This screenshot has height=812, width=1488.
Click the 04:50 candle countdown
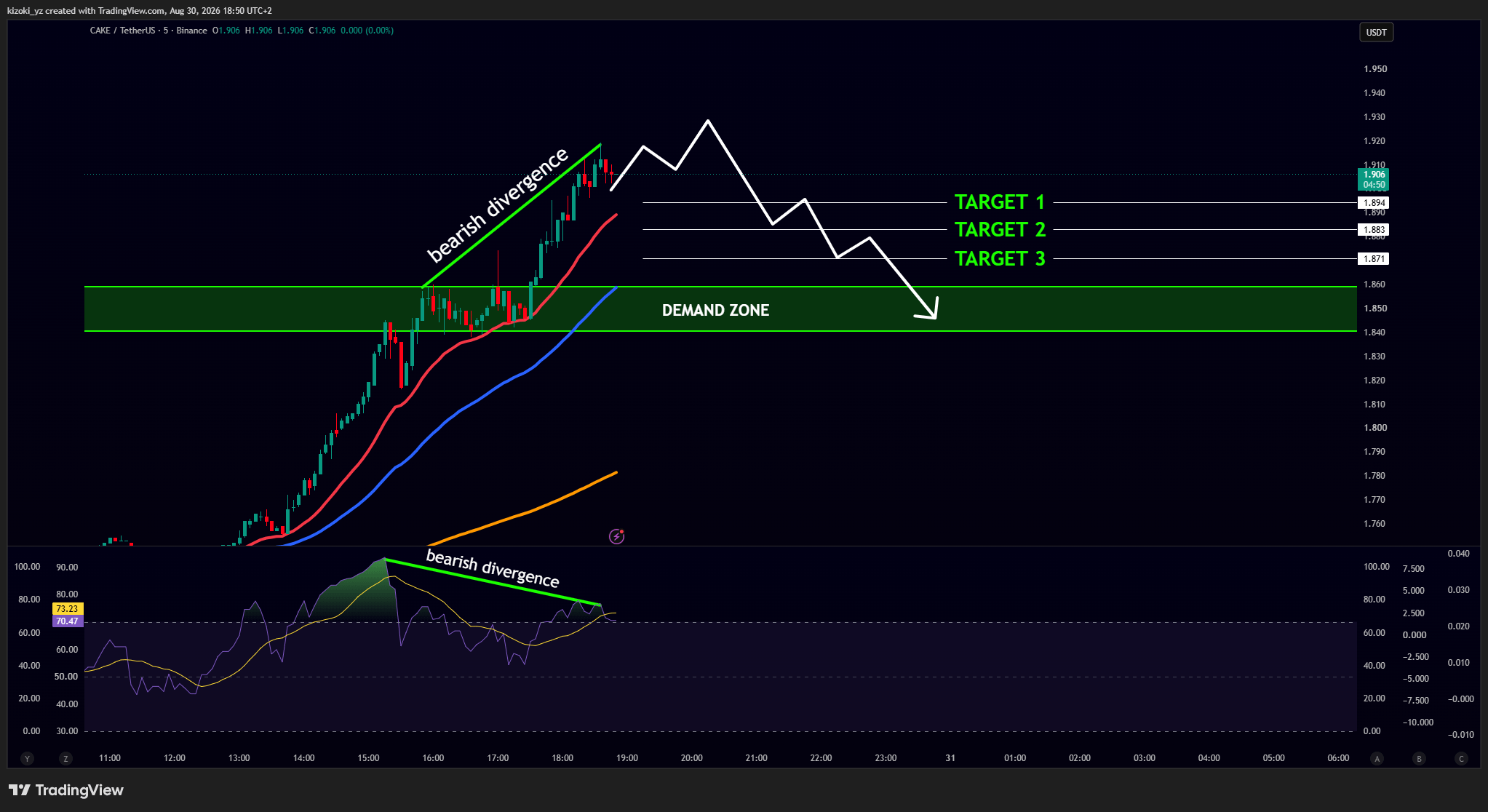1374,185
